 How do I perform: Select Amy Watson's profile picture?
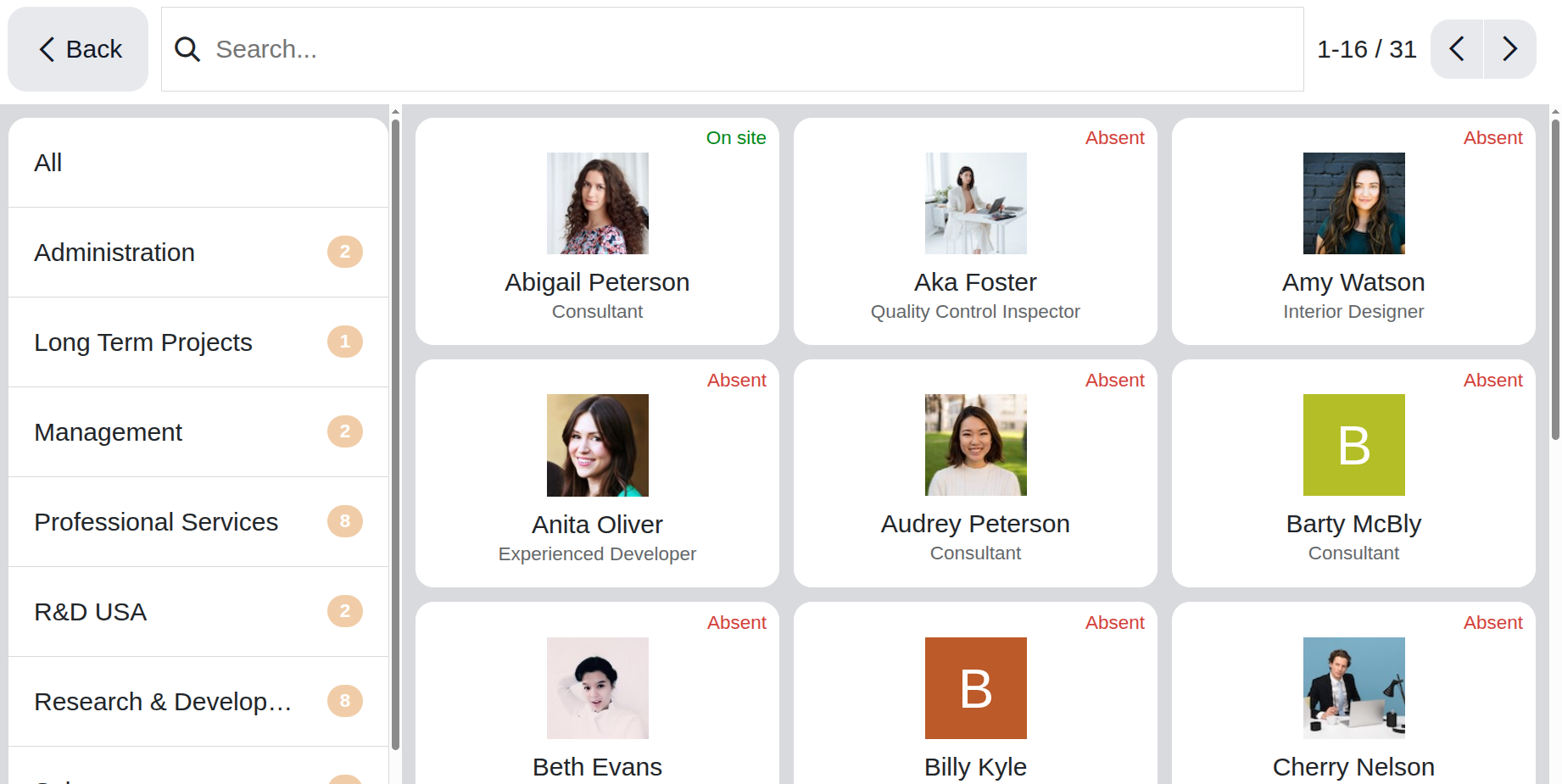(x=1353, y=203)
